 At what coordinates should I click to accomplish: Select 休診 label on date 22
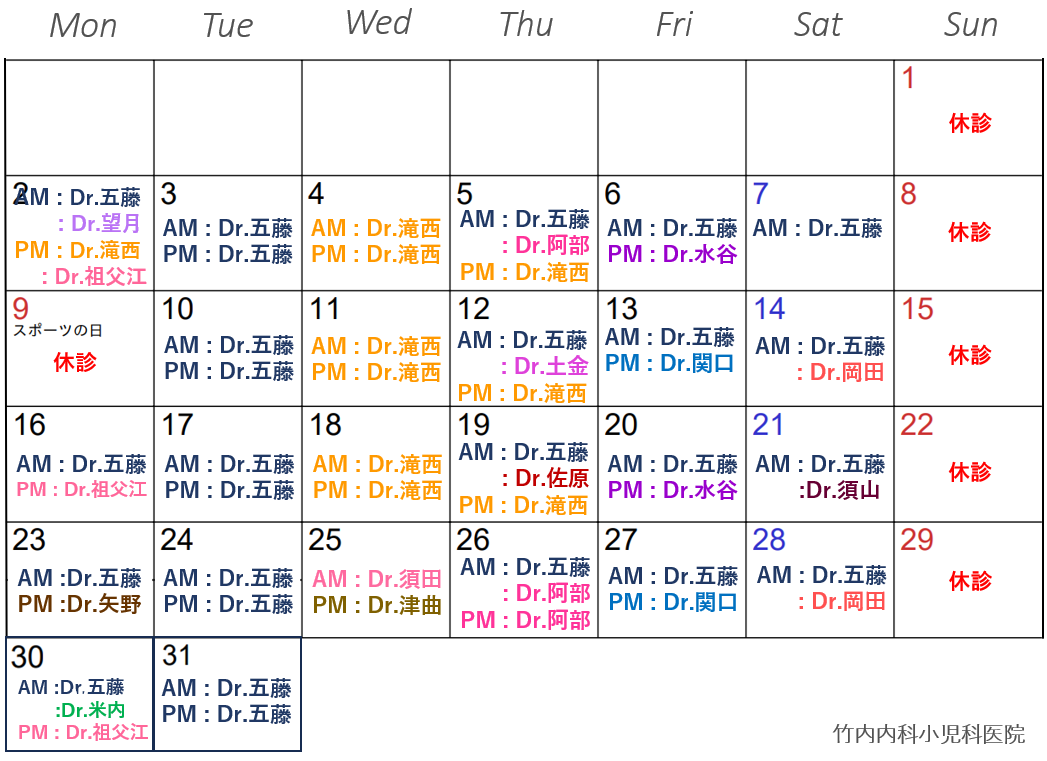pos(970,473)
